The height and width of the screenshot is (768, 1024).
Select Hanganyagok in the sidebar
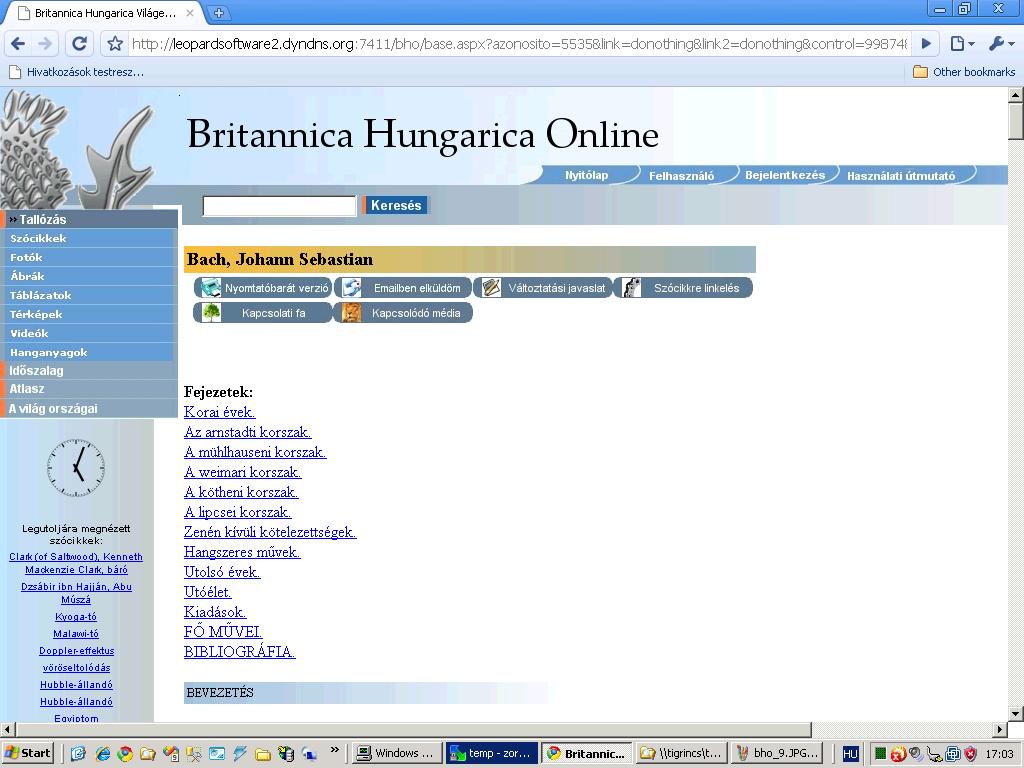pos(89,352)
